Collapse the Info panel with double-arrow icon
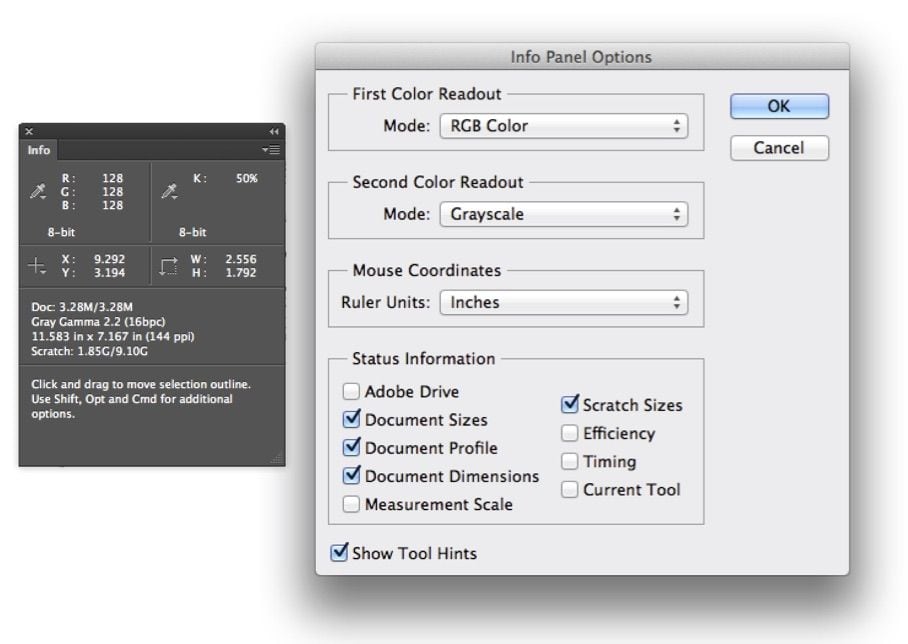 274,131
